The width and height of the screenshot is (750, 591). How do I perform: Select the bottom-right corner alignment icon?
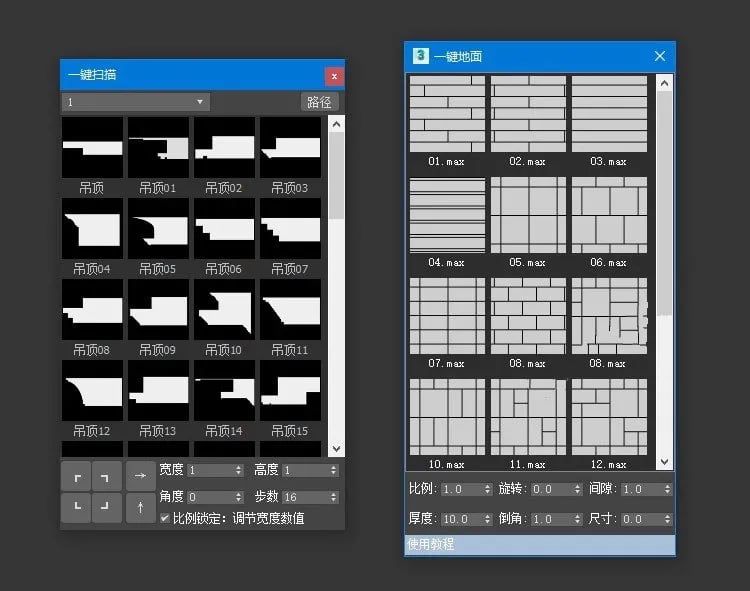tap(106, 507)
